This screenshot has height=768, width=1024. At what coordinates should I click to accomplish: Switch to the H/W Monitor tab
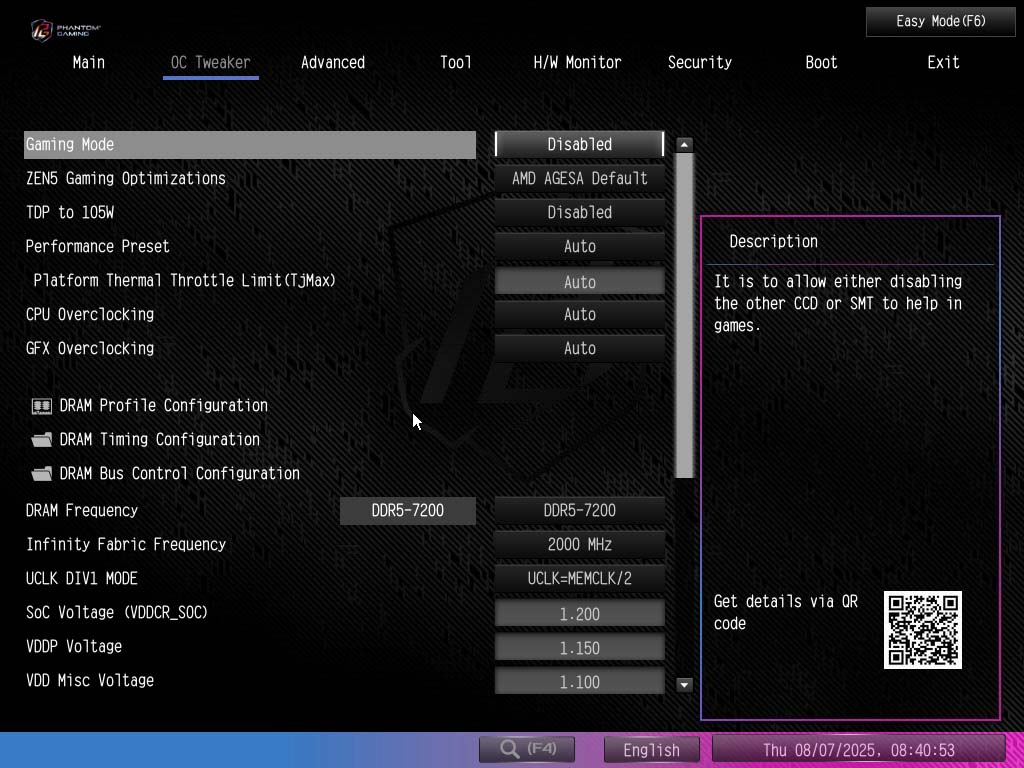tap(577, 62)
